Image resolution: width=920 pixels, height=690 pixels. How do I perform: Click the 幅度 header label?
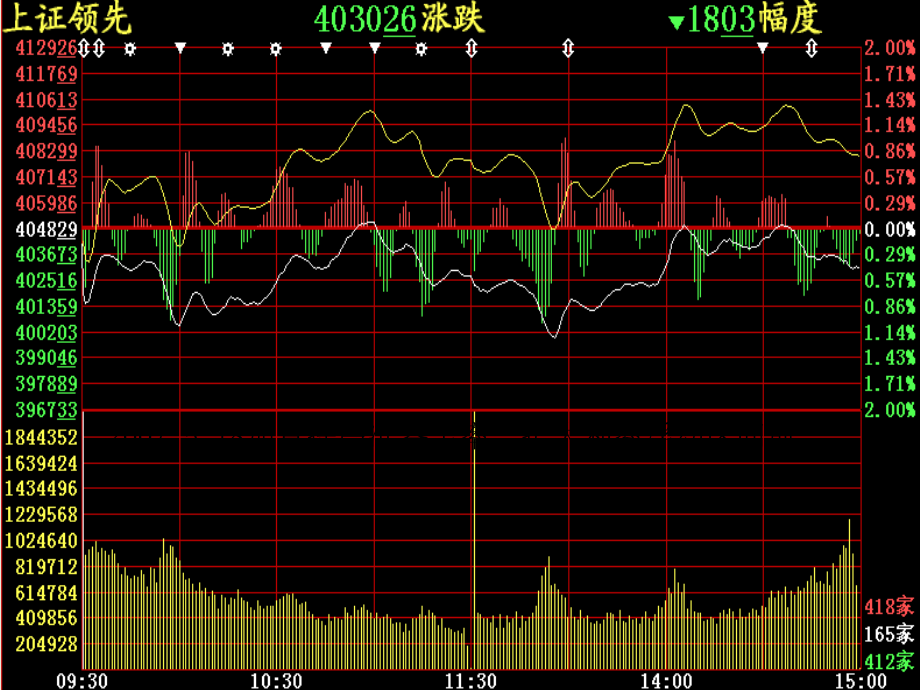coord(789,18)
